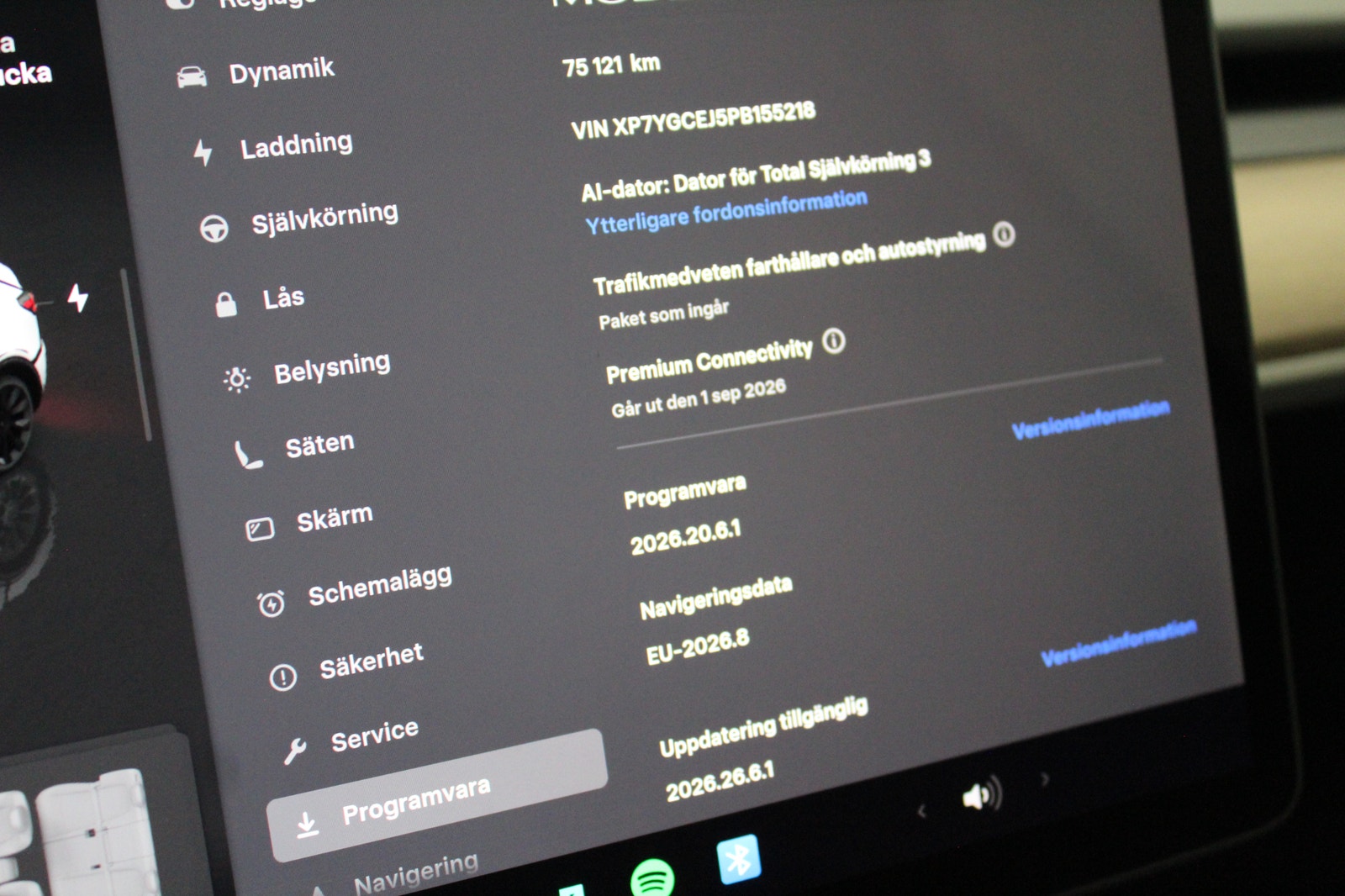Viewport: 1345px width, 896px height.
Task: Select the Säkerhet warning circle icon
Action: (x=283, y=677)
